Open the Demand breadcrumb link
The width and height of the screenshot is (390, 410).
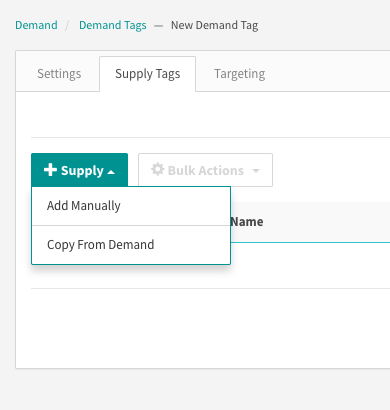click(x=36, y=25)
